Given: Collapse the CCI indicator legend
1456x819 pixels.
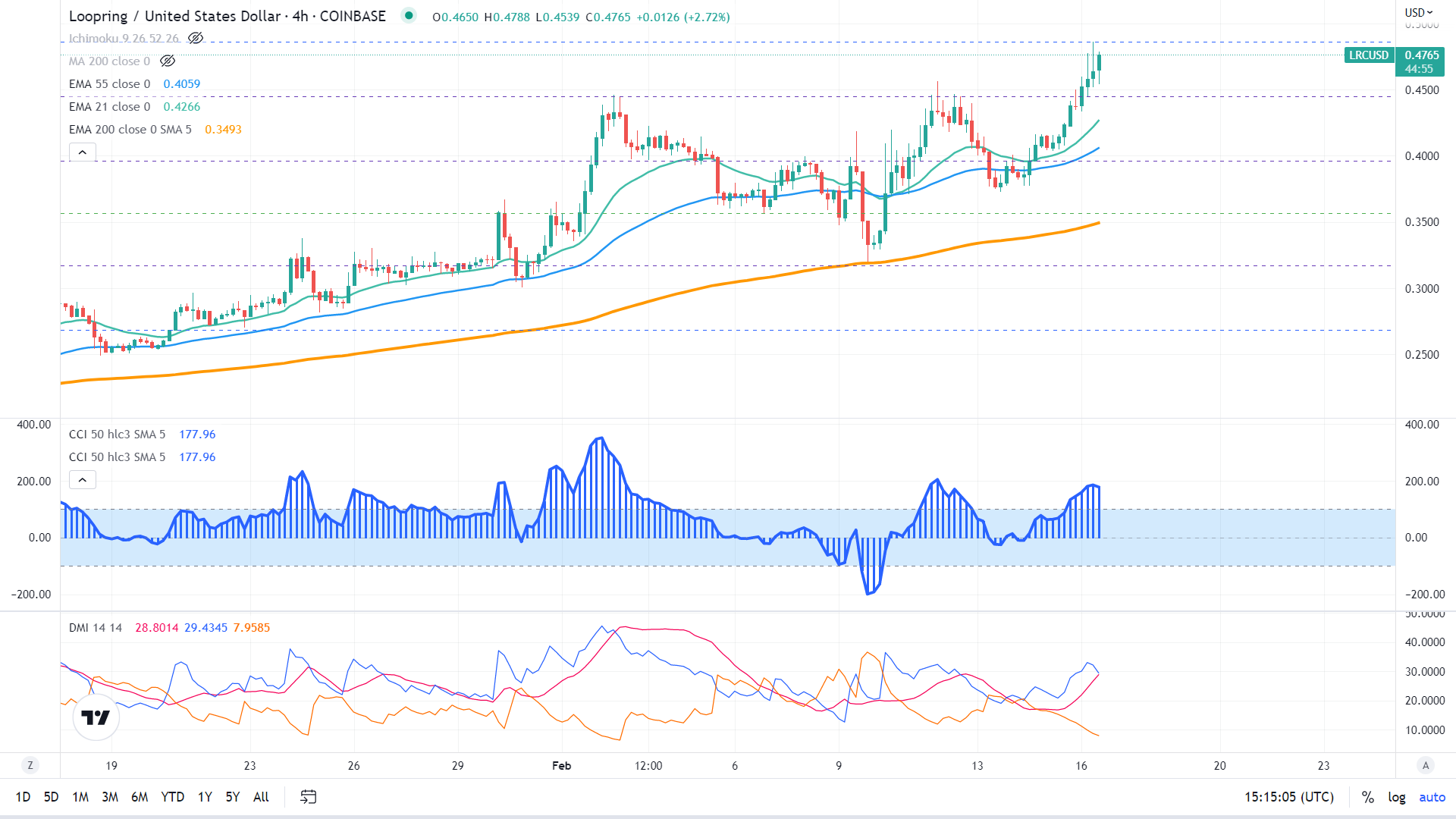Looking at the screenshot, I should [83, 480].
